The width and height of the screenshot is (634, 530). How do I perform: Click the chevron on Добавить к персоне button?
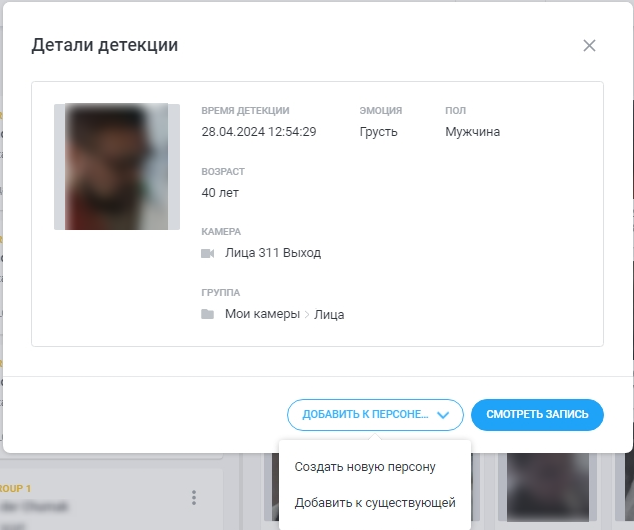(x=443, y=415)
